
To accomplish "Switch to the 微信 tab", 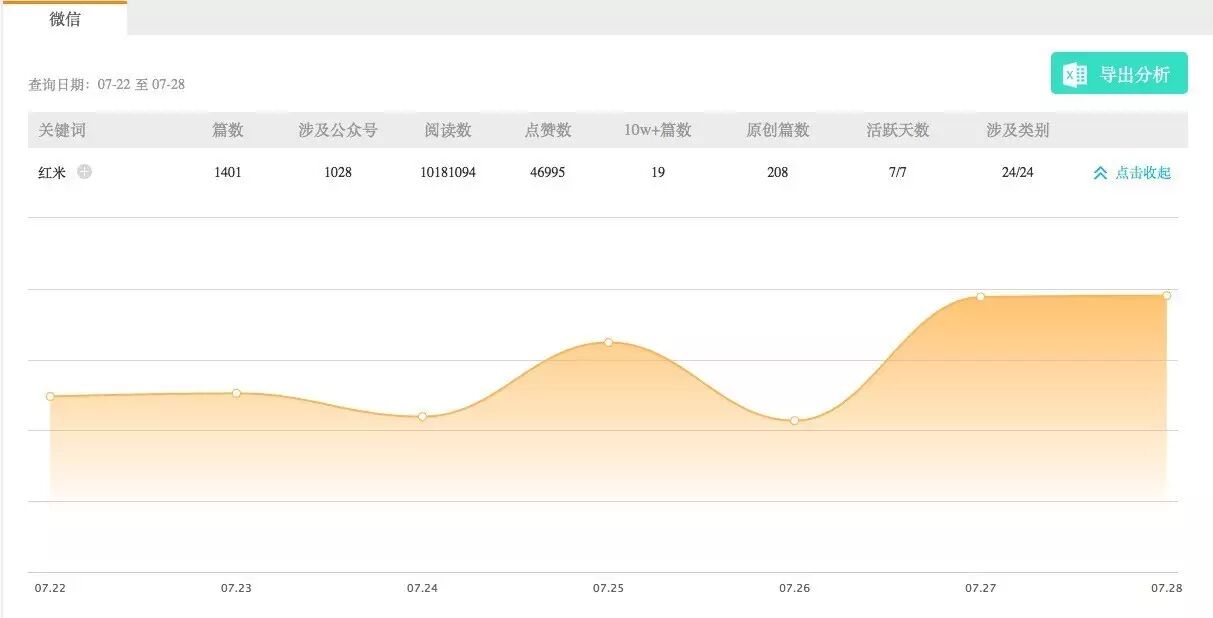I will [65, 19].
